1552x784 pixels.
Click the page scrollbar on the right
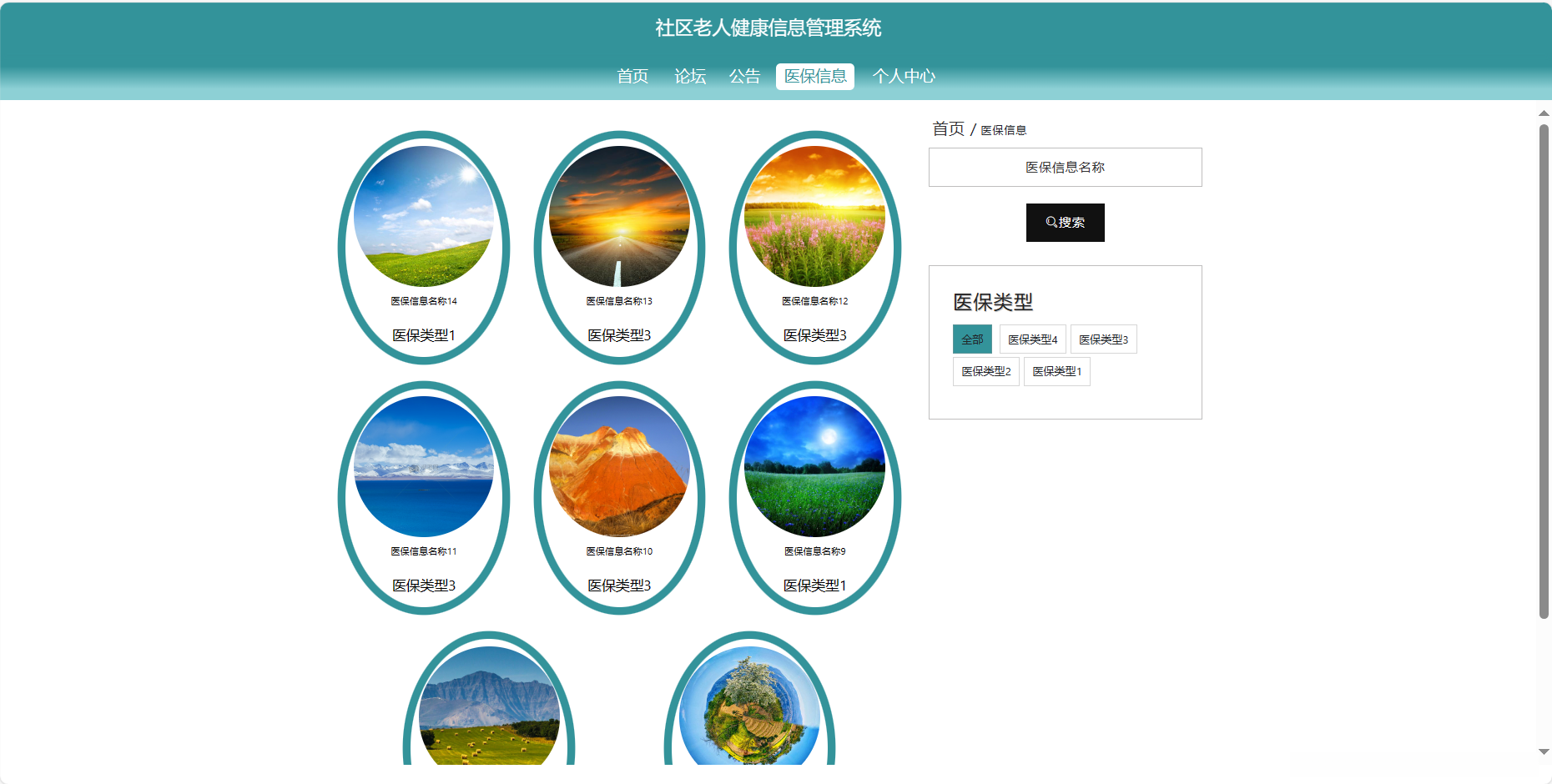pos(1542,334)
